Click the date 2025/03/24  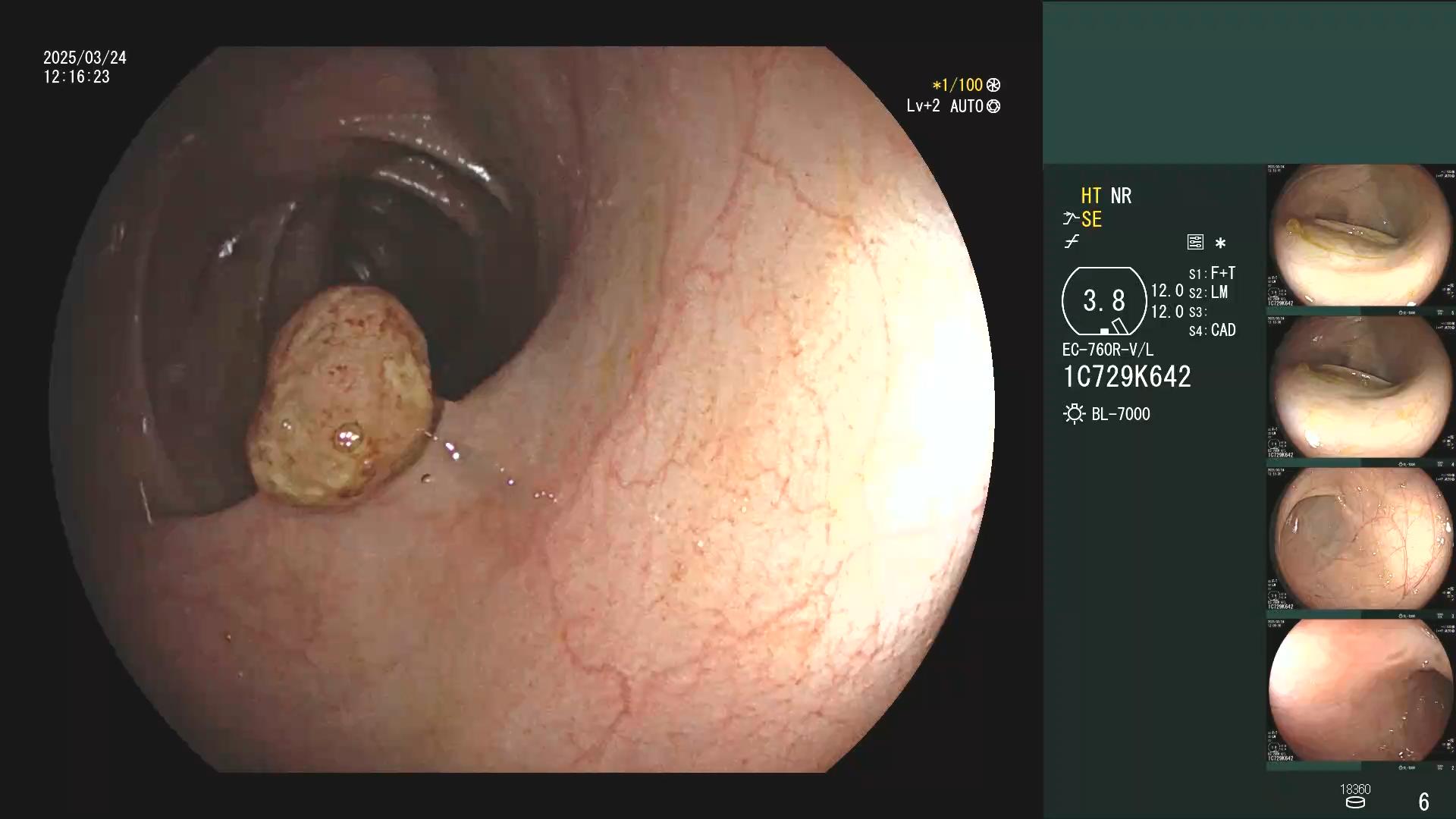click(85, 58)
